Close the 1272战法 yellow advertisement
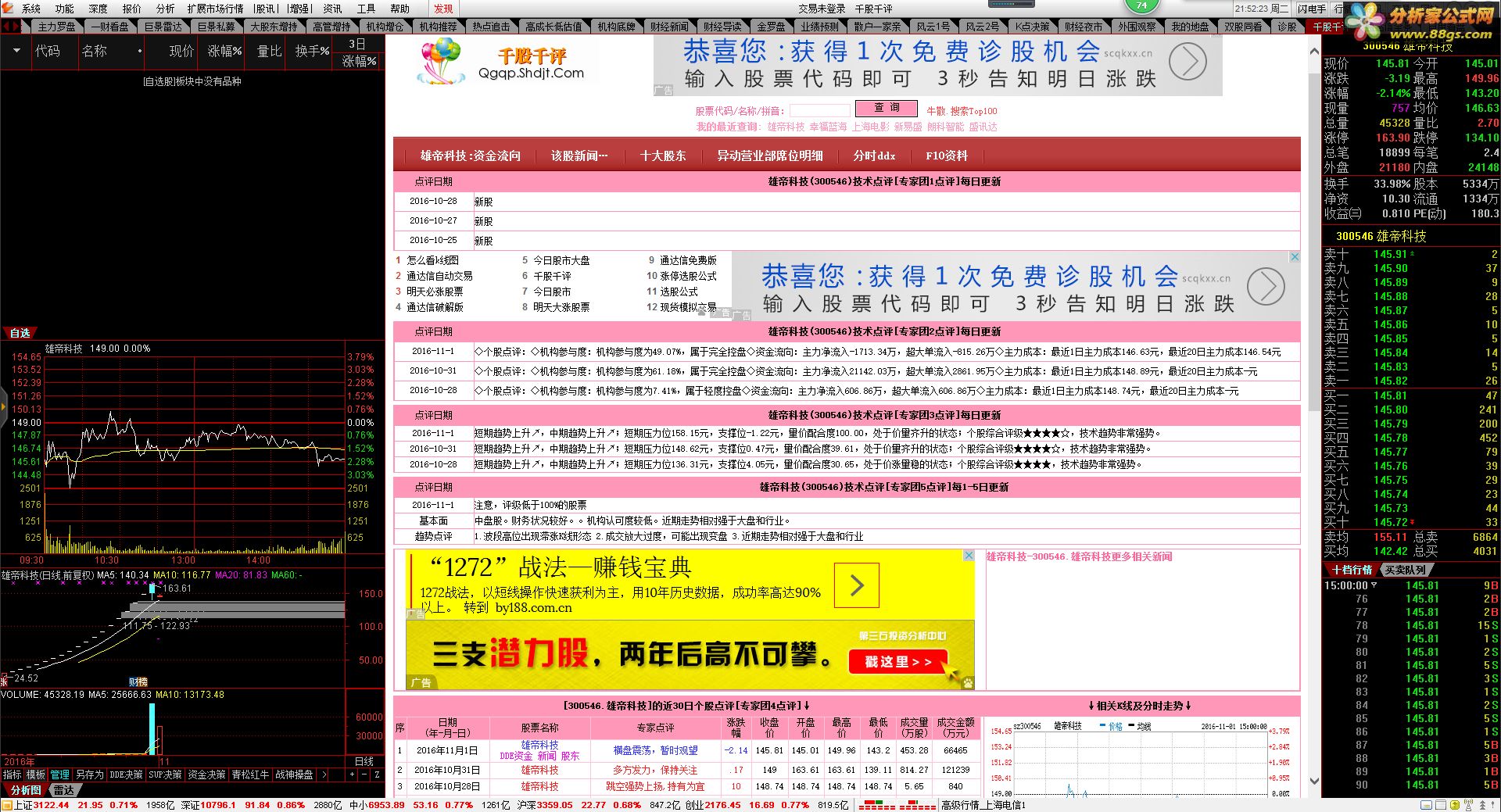1501x812 pixels. pos(969,555)
